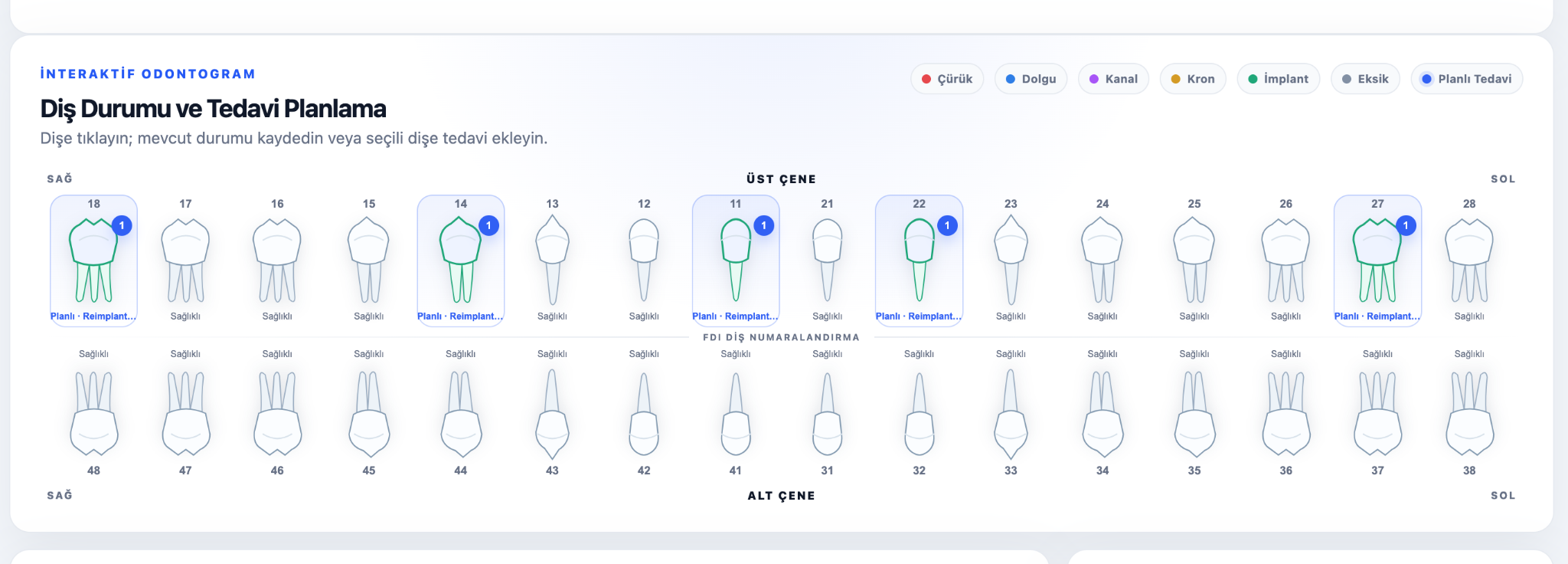The width and height of the screenshot is (1568, 564).
Task: Choose the Çürük status chip
Action: click(x=947, y=79)
